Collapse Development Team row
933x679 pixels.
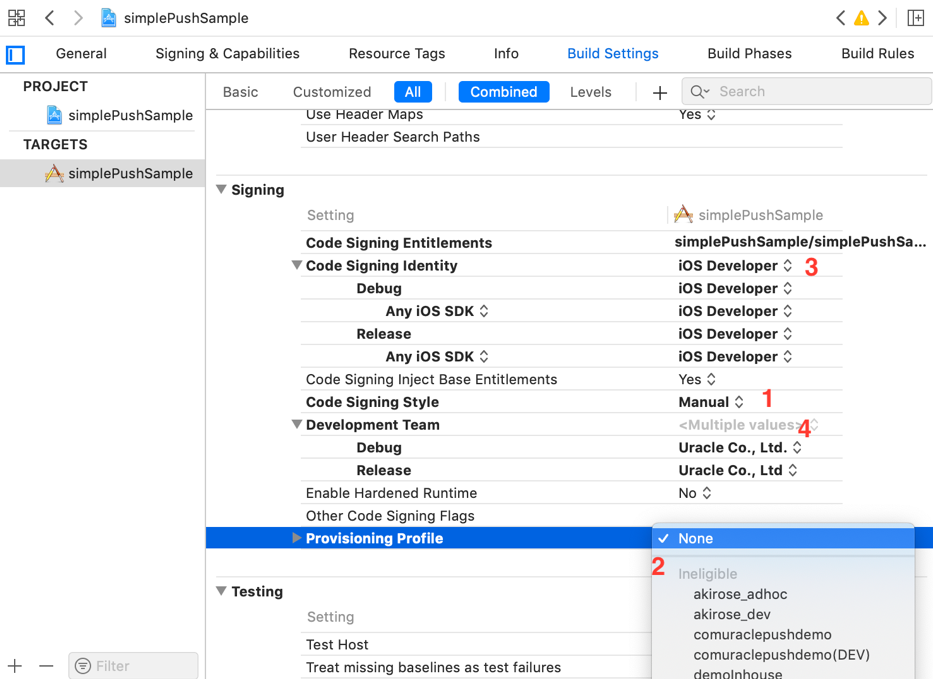click(296, 425)
